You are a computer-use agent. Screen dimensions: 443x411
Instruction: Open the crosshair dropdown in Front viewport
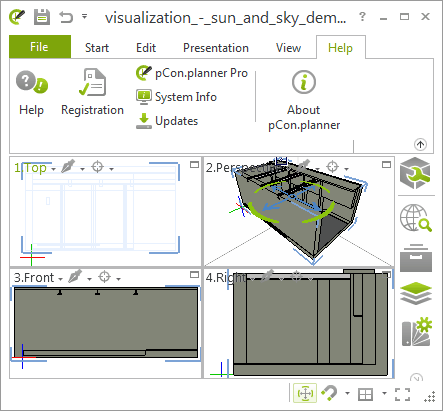(118, 279)
